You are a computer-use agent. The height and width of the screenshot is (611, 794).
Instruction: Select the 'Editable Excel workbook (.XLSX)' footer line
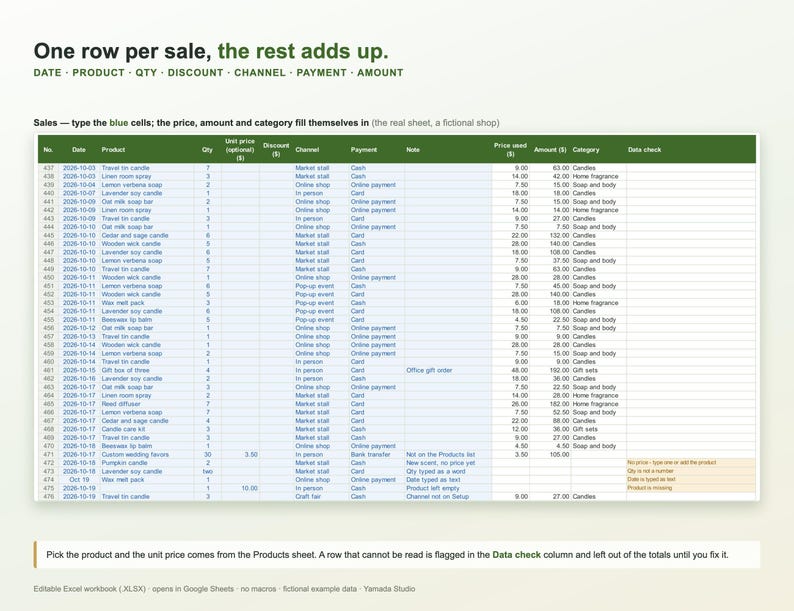coord(224,589)
